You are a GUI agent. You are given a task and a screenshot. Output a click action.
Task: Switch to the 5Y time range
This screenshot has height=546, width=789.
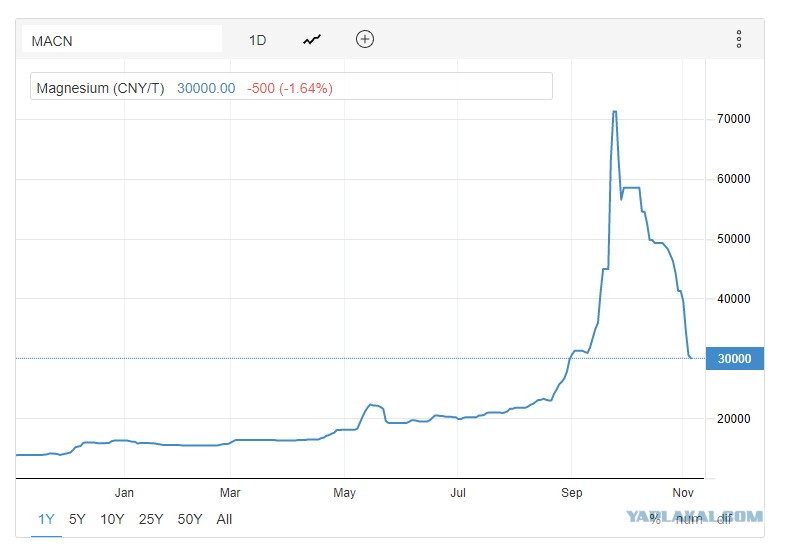[77, 519]
